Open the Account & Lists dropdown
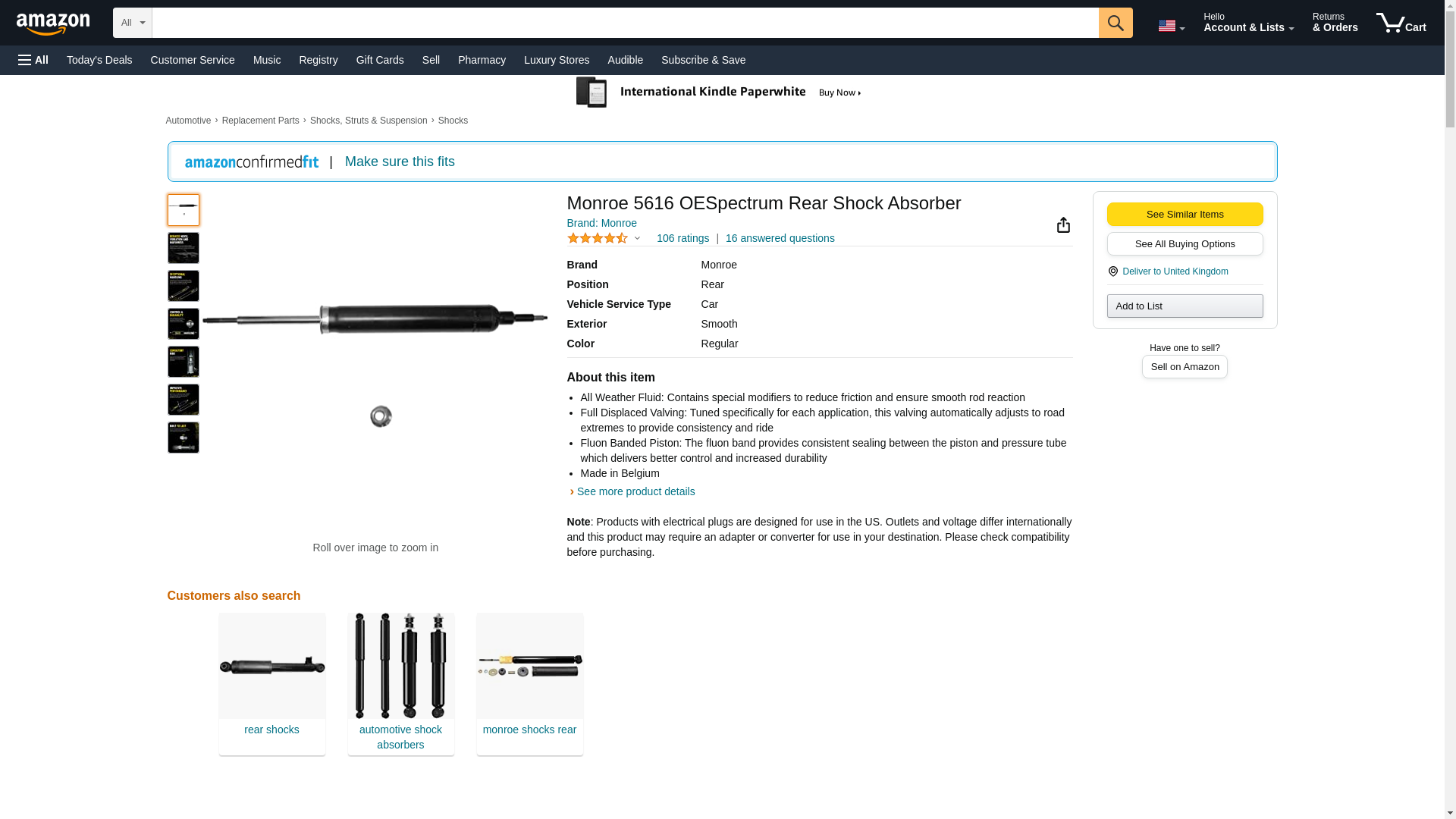The height and width of the screenshot is (819, 1456). [x=1248, y=23]
